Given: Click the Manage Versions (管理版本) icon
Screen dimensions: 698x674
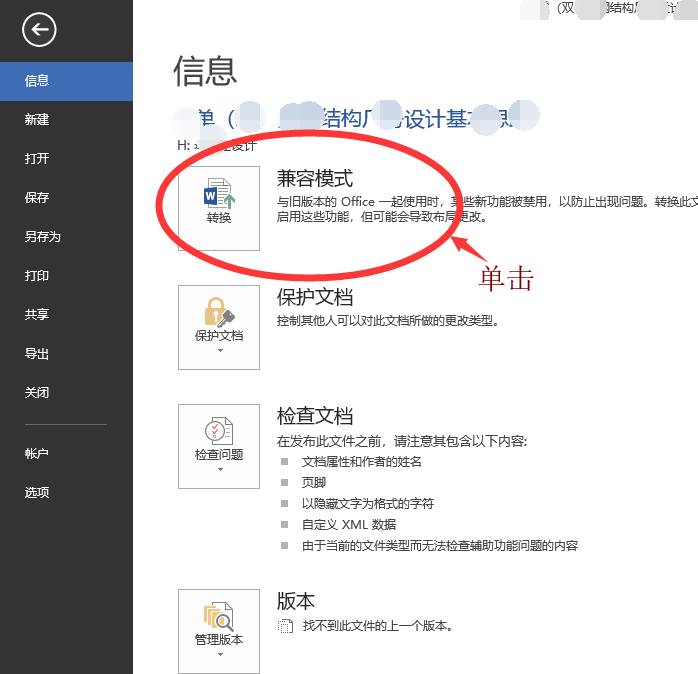Looking at the screenshot, I should pyautogui.click(x=219, y=617).
